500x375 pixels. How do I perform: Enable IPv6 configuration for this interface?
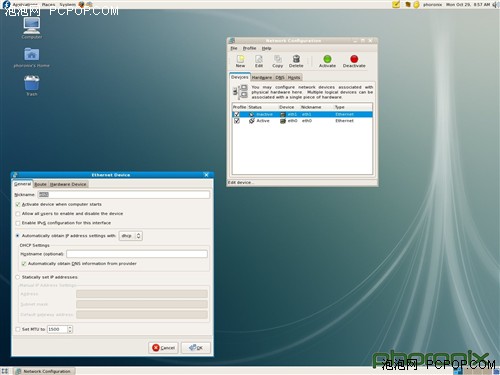click(x=18, y=223)
